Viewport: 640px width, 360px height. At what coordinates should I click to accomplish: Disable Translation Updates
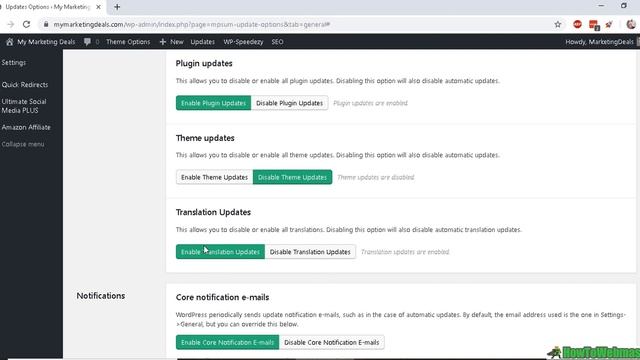310,252
